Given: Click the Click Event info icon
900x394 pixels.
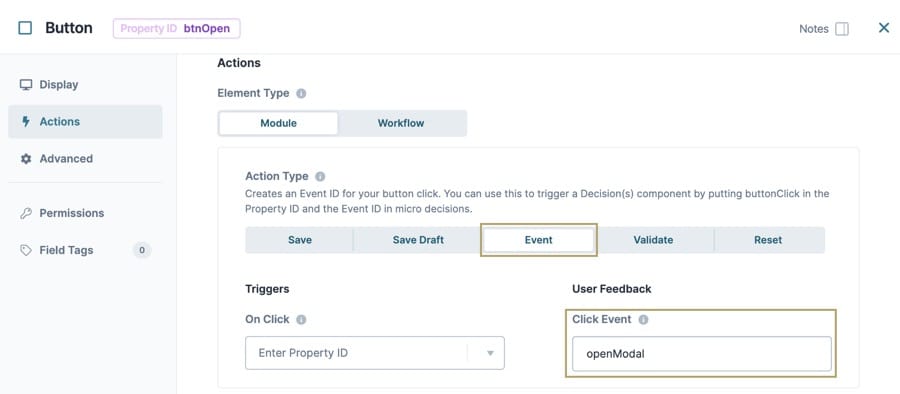Looking at the screenshot, I should pyautogui.click(x=643, y=320).
